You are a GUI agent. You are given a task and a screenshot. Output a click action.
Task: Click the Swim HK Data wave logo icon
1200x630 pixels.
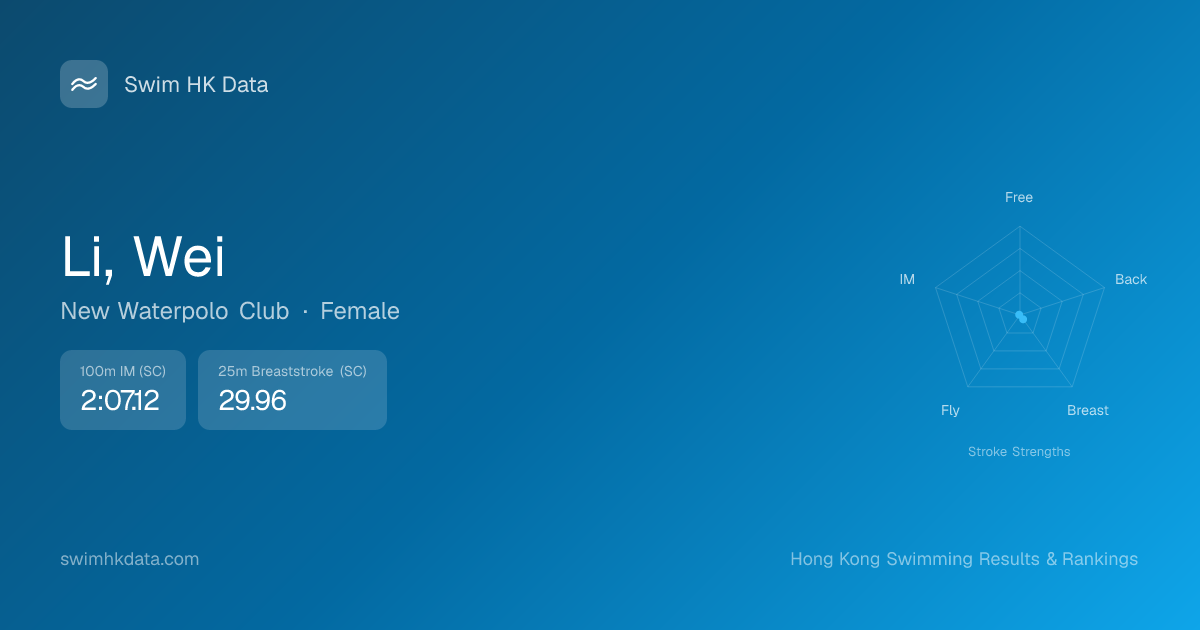(84, 84)
